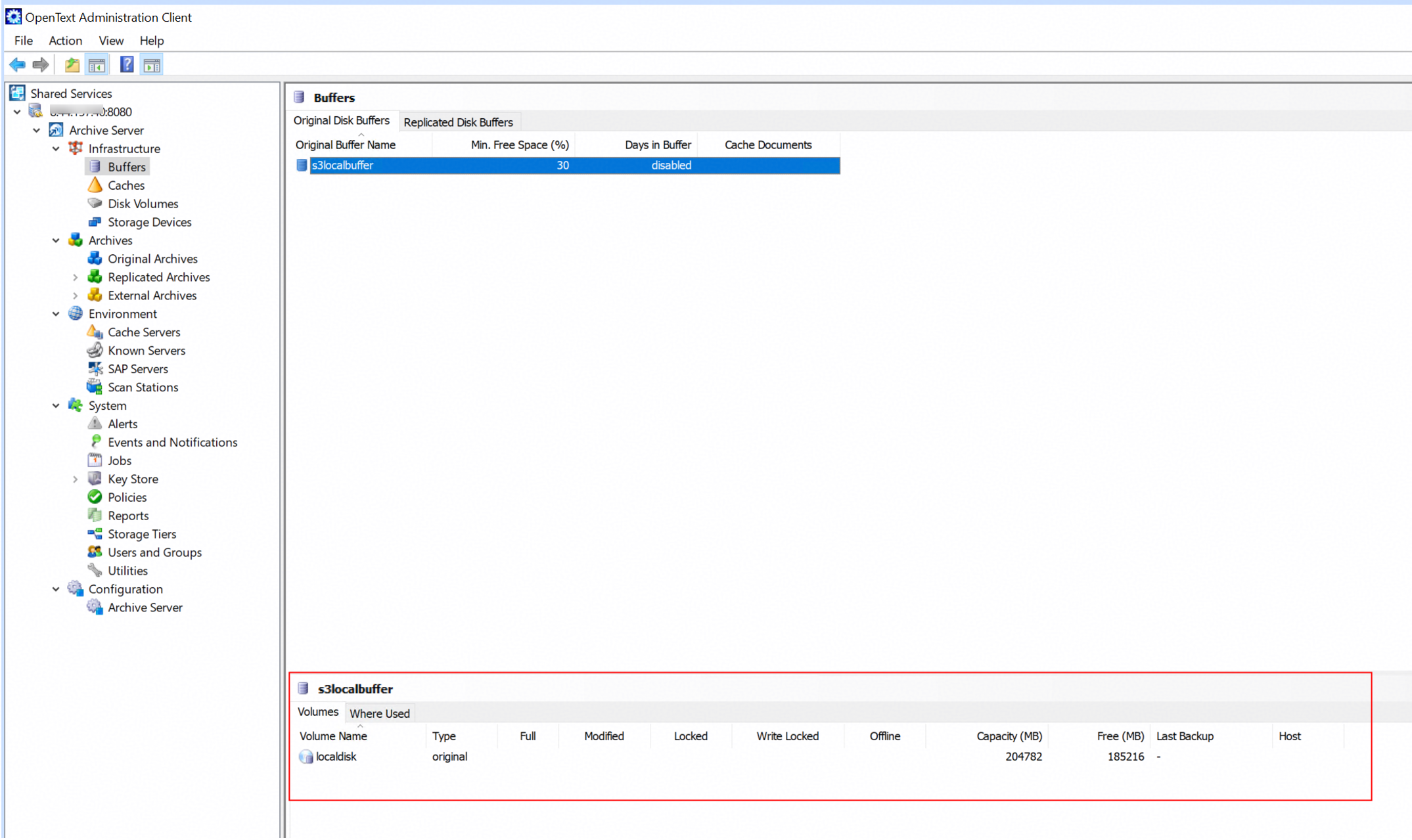The height and width of the screenshot is (840, 1412).
Task: Toggle the console tree pane icon
Action: tap(97, 65)
